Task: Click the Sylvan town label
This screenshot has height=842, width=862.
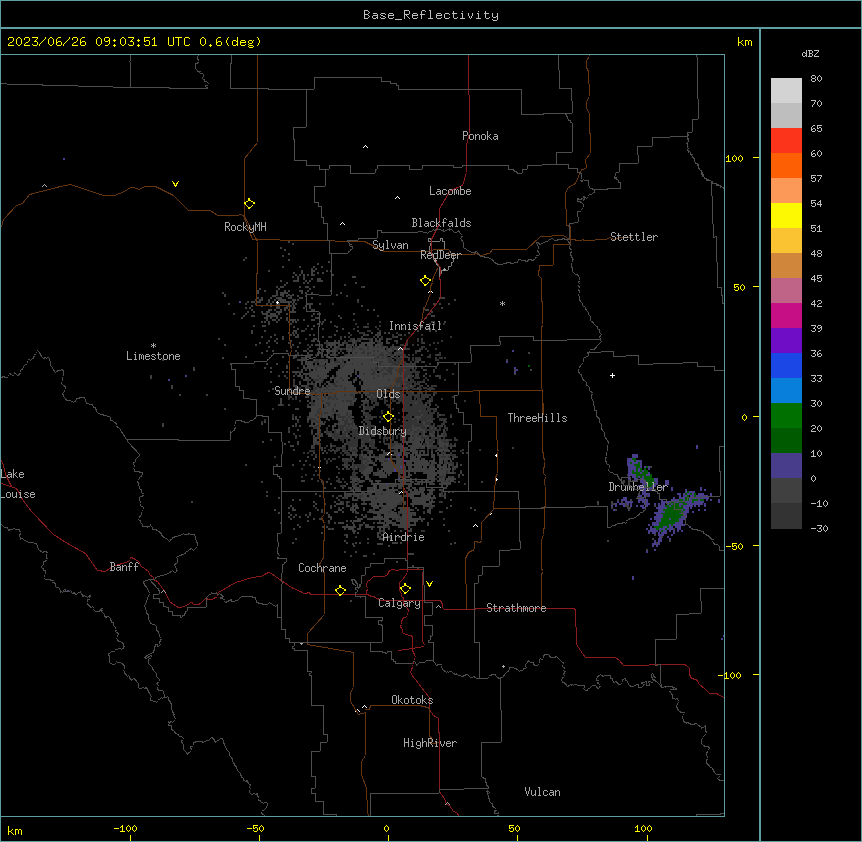Action: point(390,245)
